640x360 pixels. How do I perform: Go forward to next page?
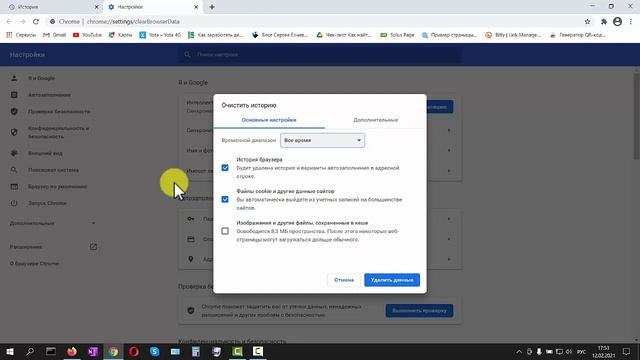pos(22,22)
